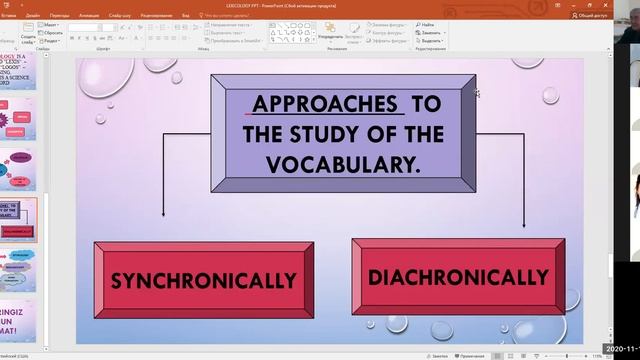Expand the shapes gallery More arrow

point(313,40)
